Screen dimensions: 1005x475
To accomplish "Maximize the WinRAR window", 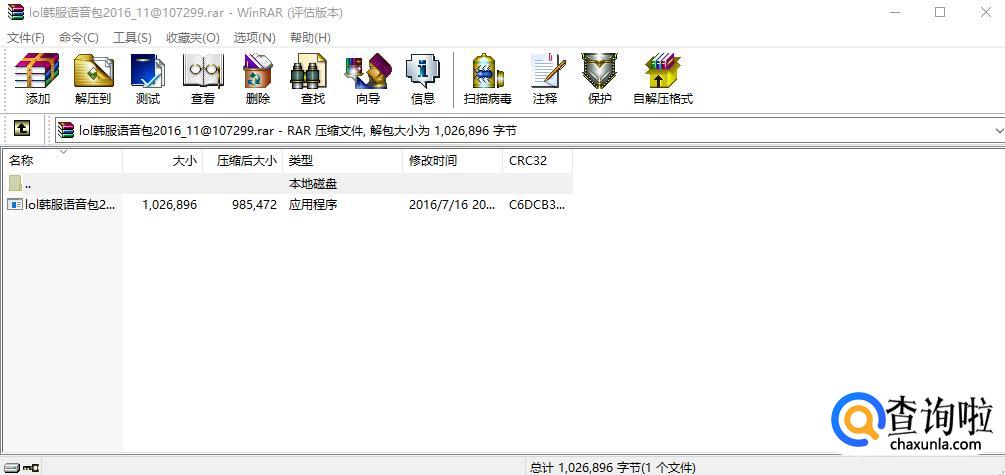I will point(940,12).
